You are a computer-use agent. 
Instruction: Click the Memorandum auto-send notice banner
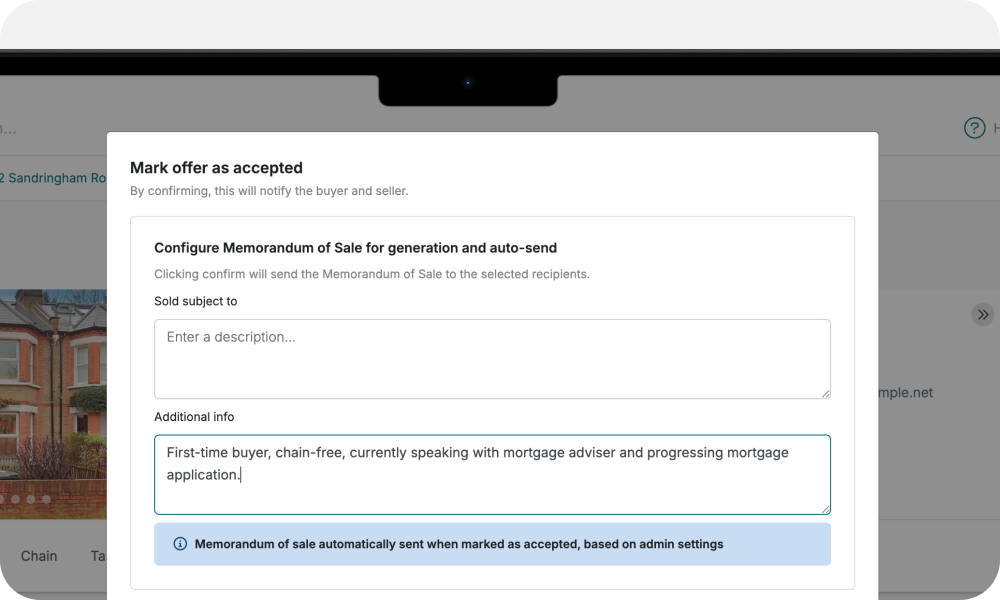492,543
